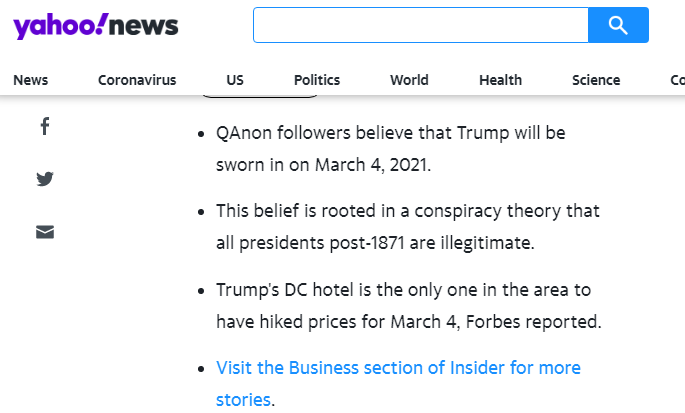Focus the search input field
Image resolution: width=685 pixels, height=413 pixels.
pyautogui.click(x=420, y=25)
